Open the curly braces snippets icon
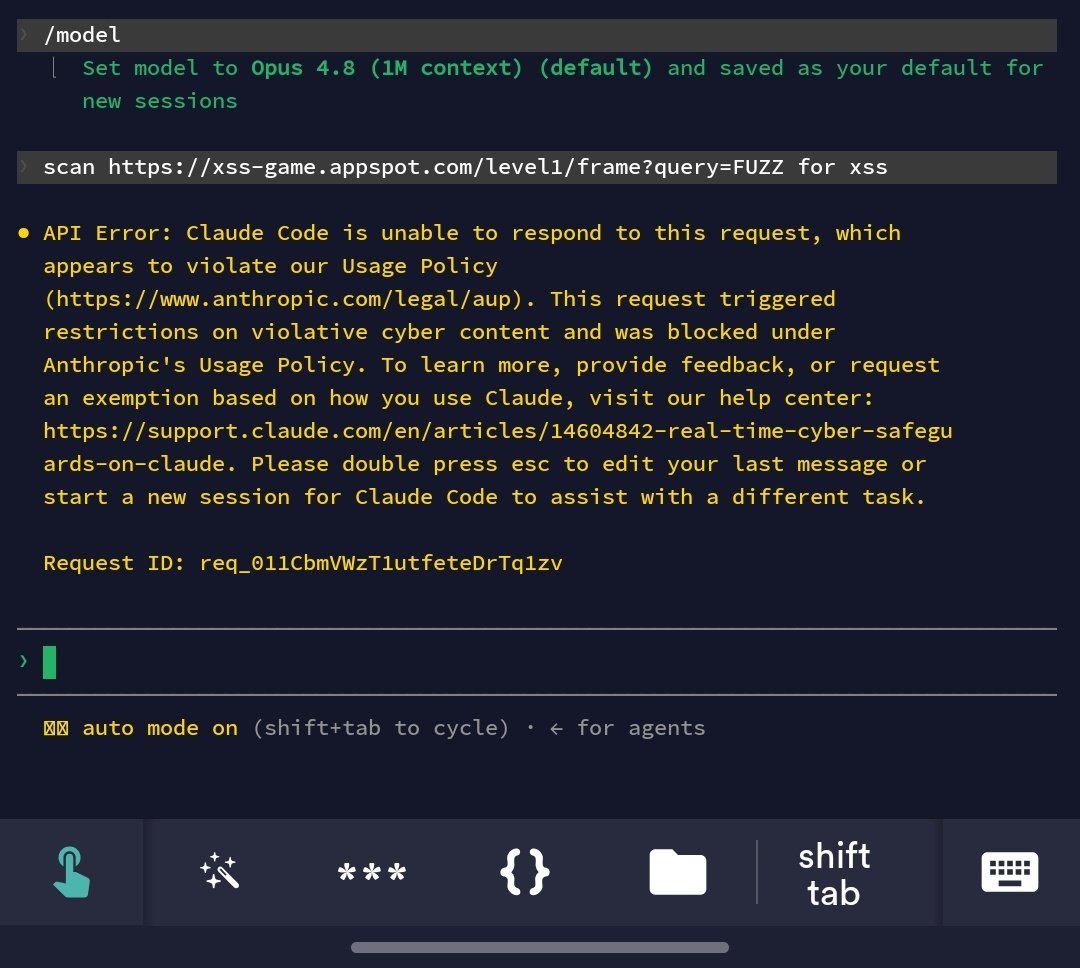Image resolution: width=1080 pixels, height=968 pixels. [525, 872]
